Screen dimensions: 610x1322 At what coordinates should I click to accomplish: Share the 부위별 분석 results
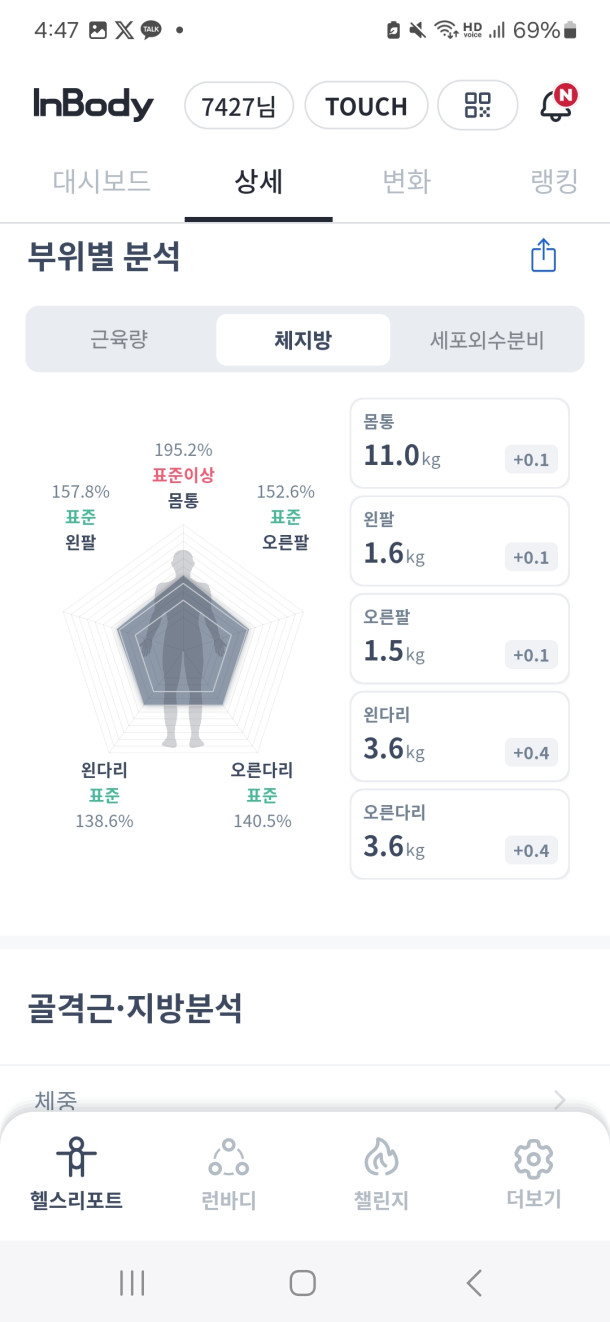pos(543,256)
